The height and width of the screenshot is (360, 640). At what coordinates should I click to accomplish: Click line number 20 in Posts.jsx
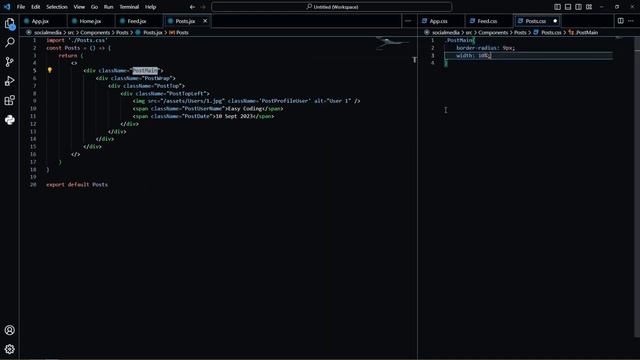33,184
